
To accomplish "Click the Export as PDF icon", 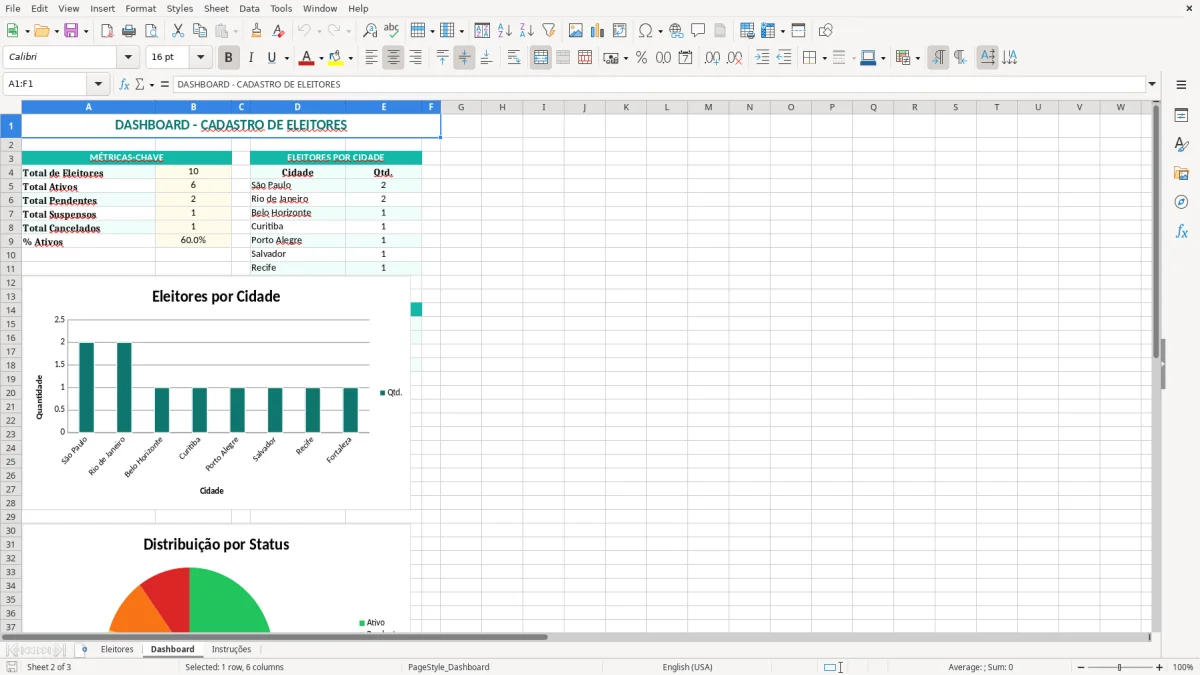I will click(107, 31).
